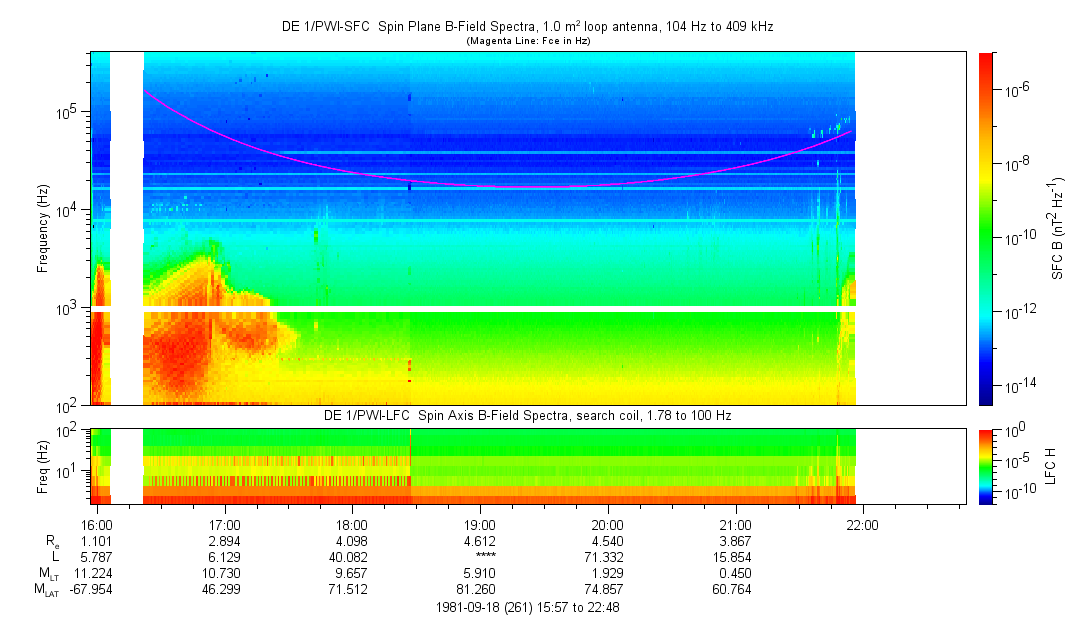Screen dimensions: 1083x620
Task: Click the main plot title text
Action: [x=528, y=27]
